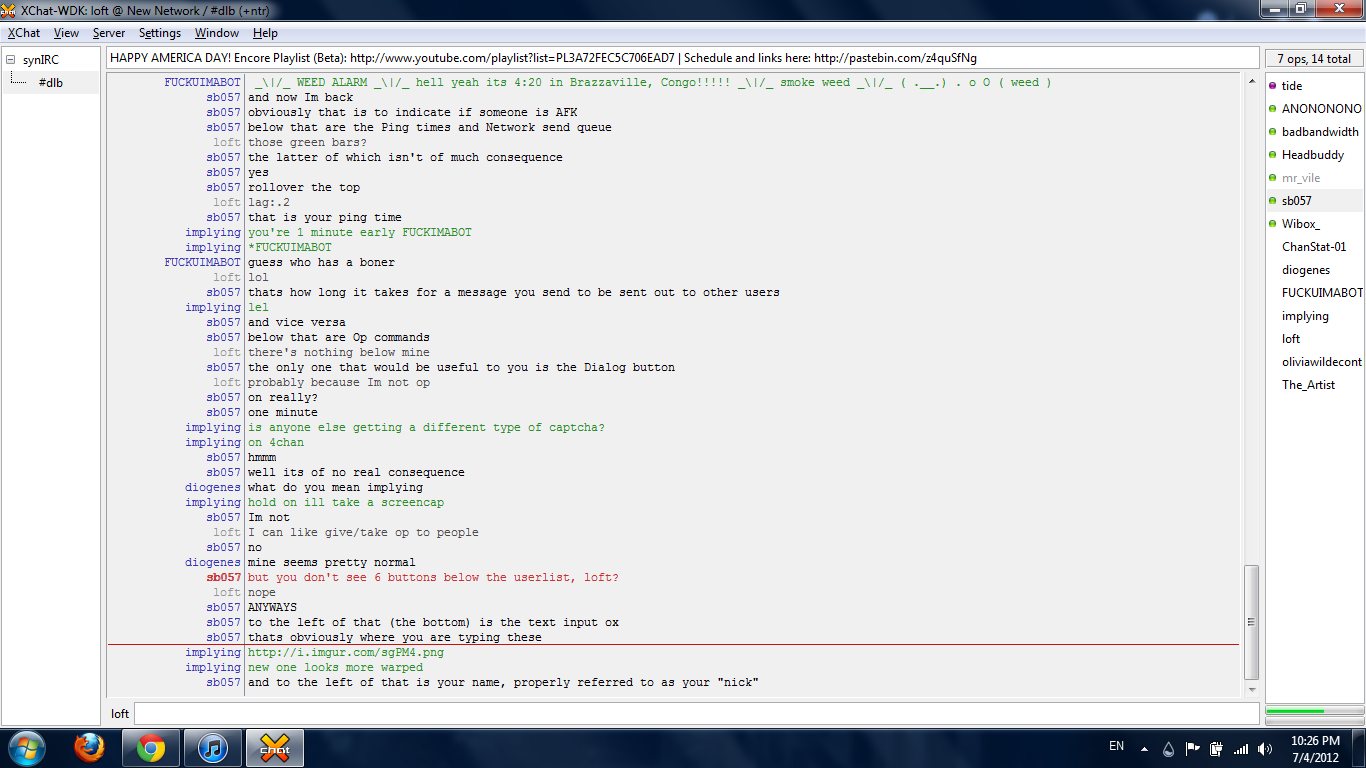The height and width of the screenshot is (768, 1366).
Task: Open the volume speaker tray icon
Action: point(1265,748)
